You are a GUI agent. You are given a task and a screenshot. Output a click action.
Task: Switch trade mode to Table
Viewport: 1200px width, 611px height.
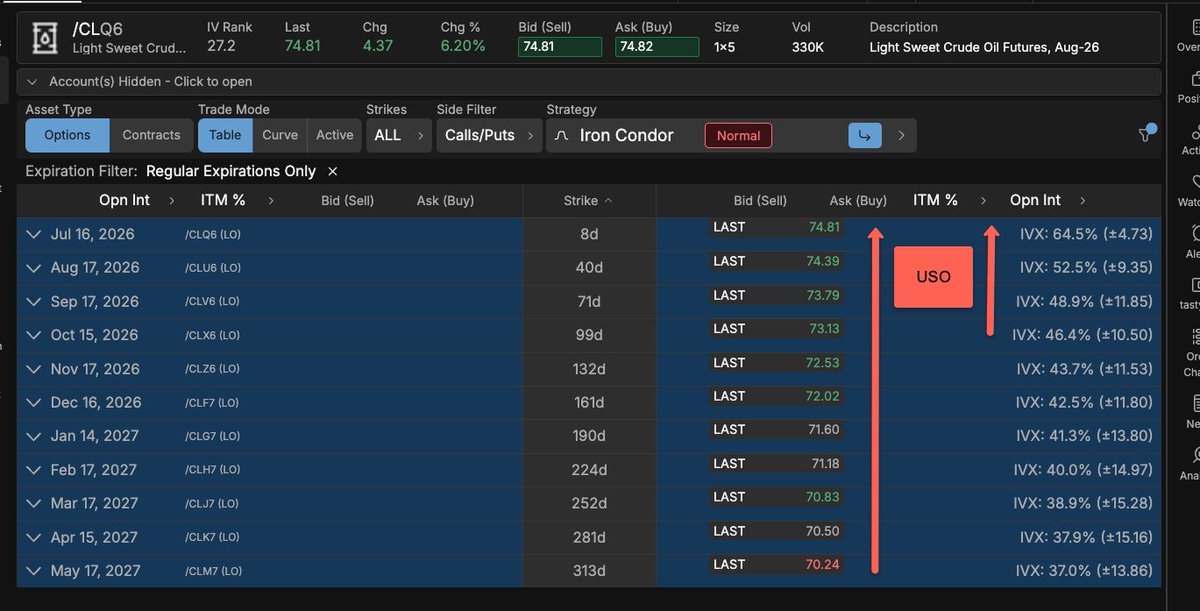tap(225, 135)
